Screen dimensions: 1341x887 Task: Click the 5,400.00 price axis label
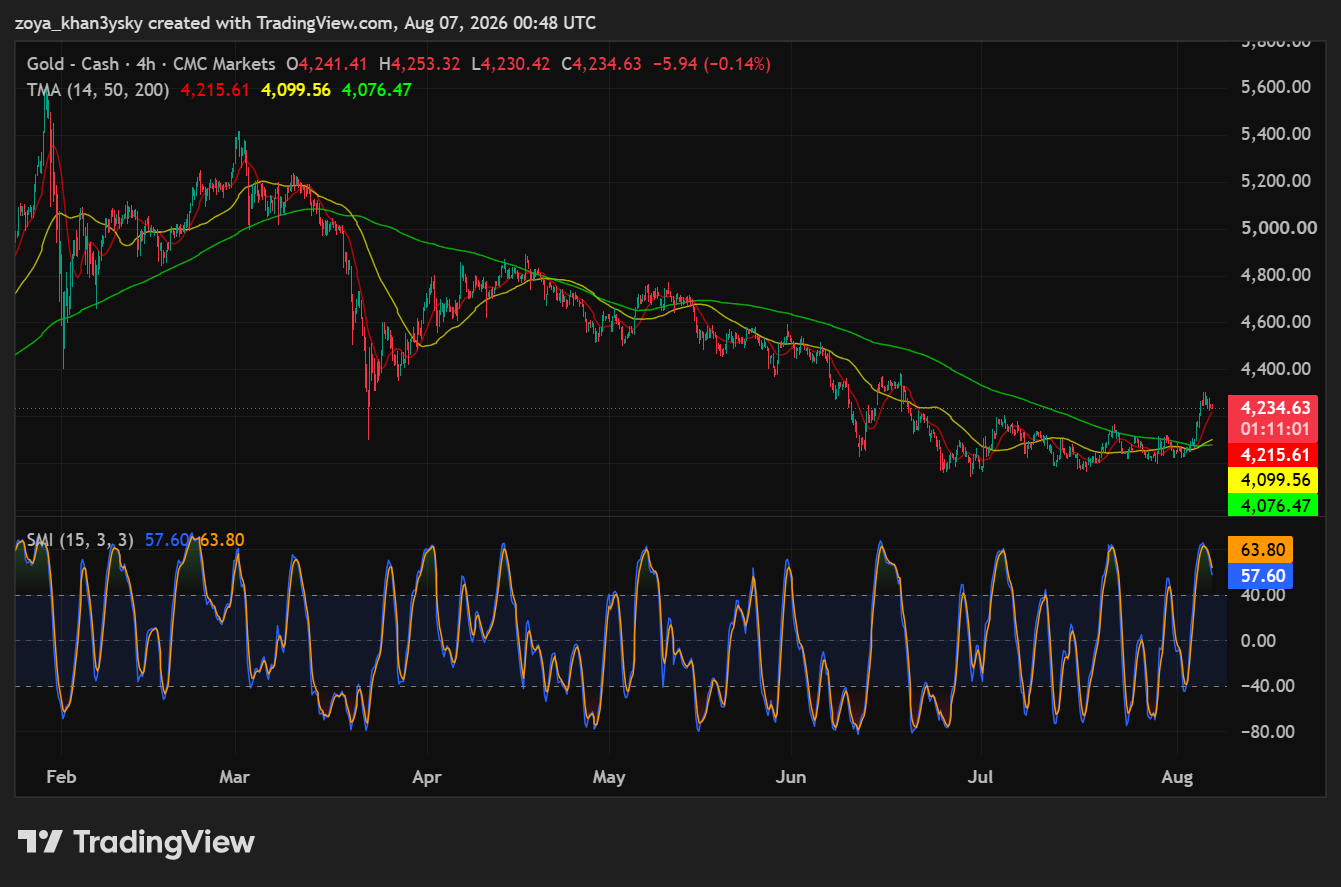[1275, 134]
